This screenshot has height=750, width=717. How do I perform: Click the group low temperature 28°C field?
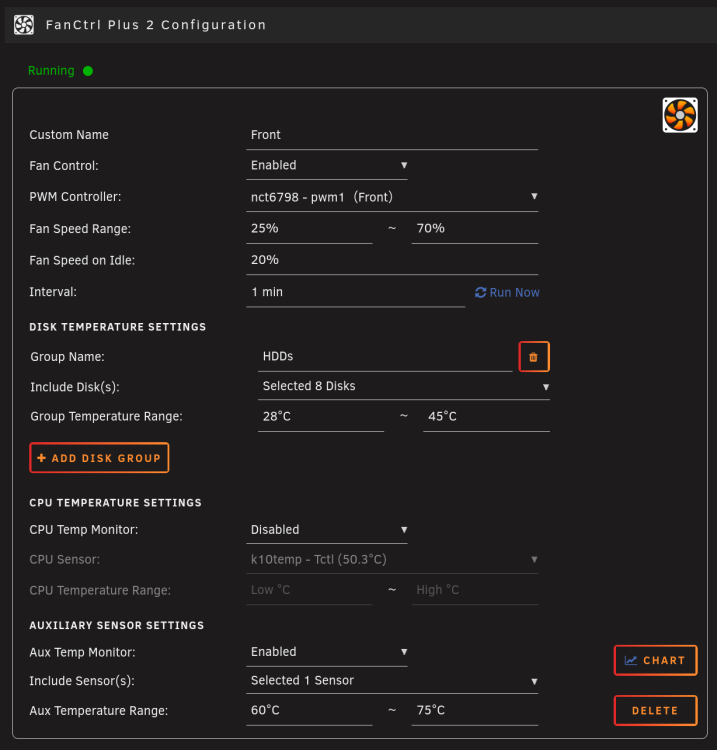321,417
